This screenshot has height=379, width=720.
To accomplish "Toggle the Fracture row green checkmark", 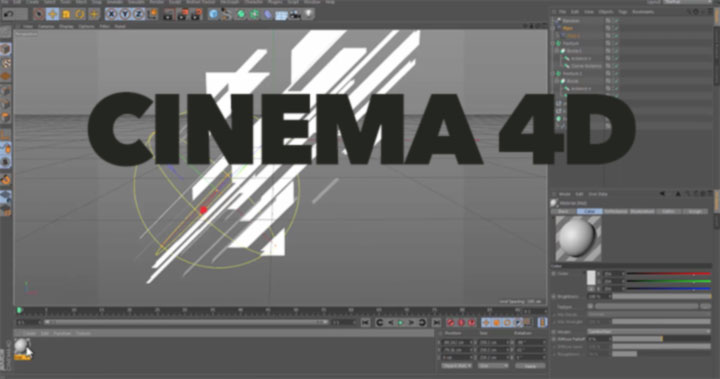I will tap(616, 43).
